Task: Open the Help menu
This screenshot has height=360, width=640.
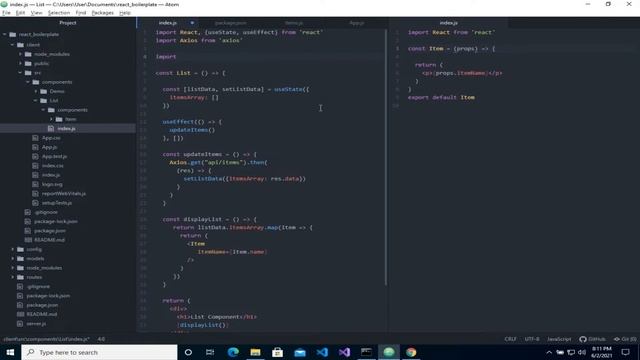Action: (125, 13)
